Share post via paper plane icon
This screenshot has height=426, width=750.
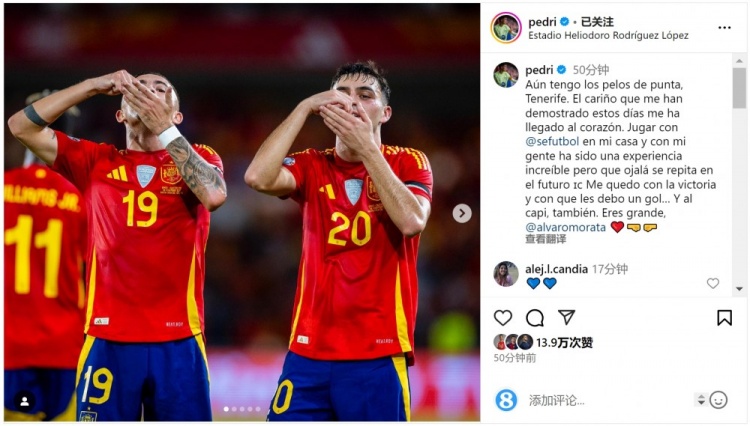click(566, 317)
